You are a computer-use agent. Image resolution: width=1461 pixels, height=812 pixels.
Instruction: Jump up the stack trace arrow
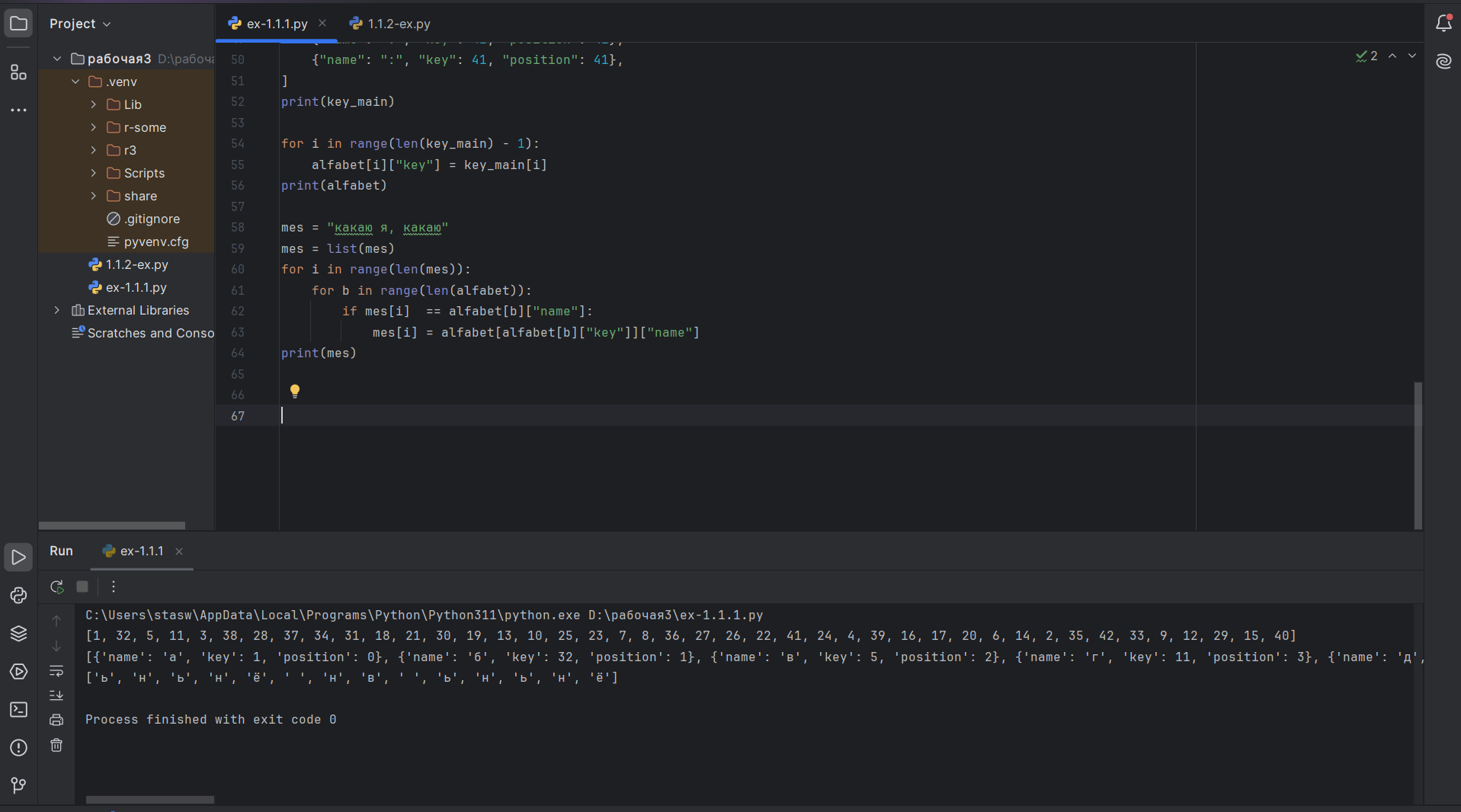(56, 621)
